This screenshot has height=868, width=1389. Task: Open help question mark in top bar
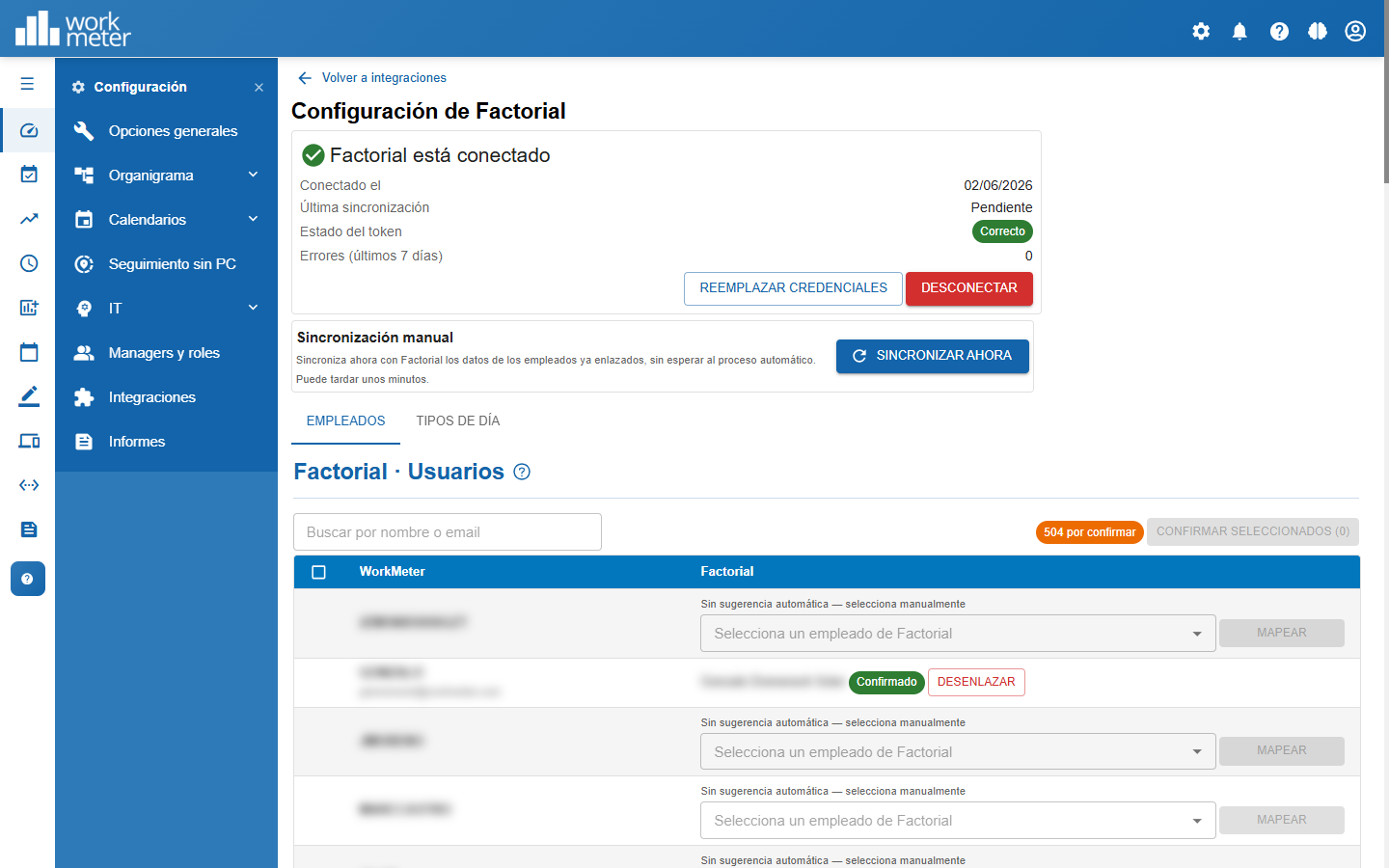[x=1279, y=31]
